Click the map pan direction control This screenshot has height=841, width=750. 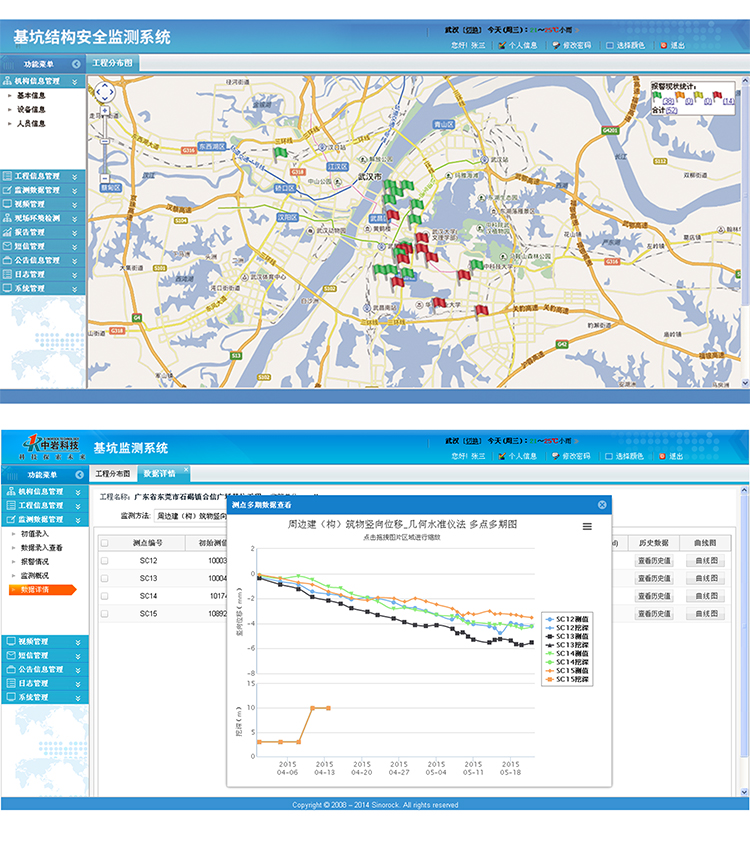pos(104,93)
